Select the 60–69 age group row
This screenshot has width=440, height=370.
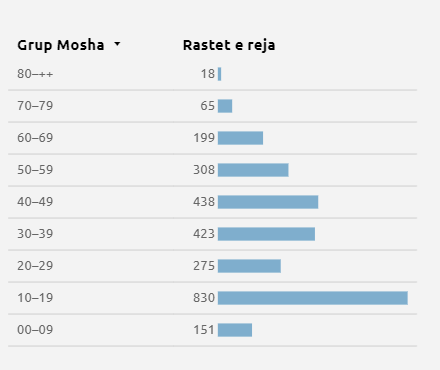212,138
